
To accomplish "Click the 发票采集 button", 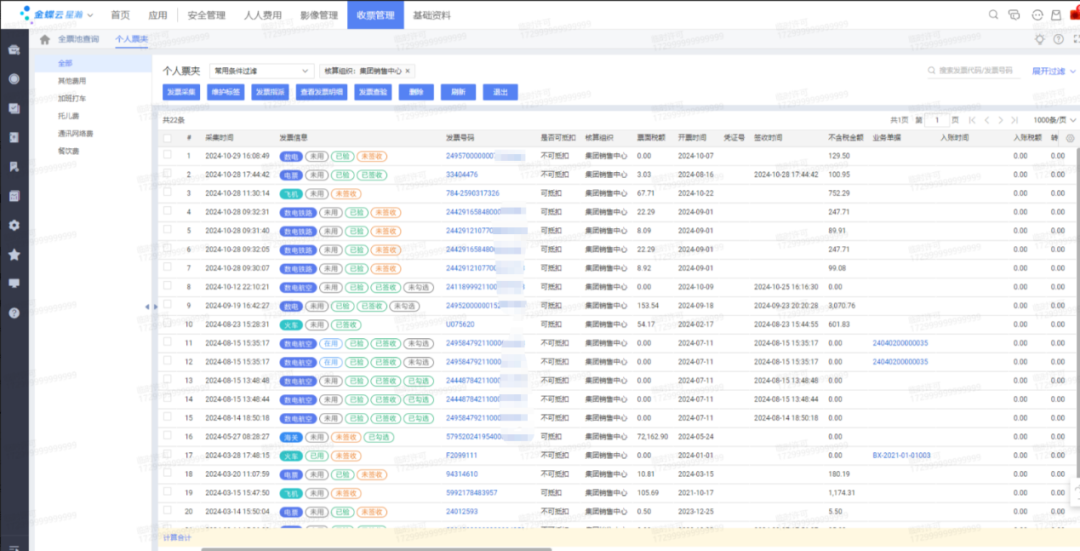I will click(181, 92).
